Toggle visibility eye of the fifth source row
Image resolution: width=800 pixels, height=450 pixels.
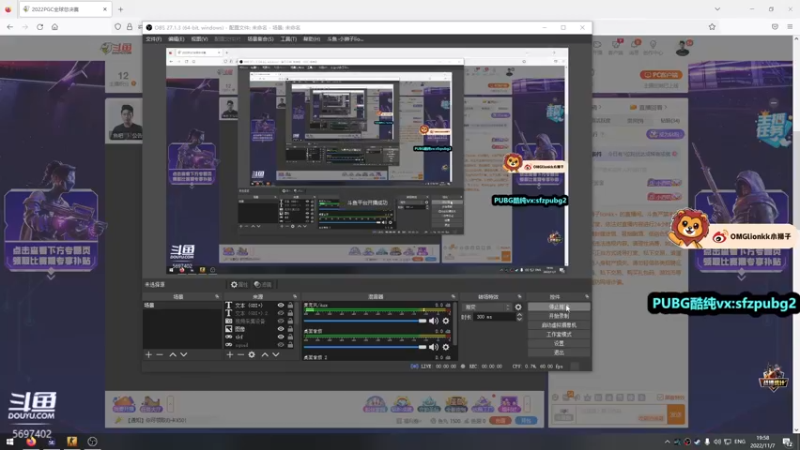[280, 337]
